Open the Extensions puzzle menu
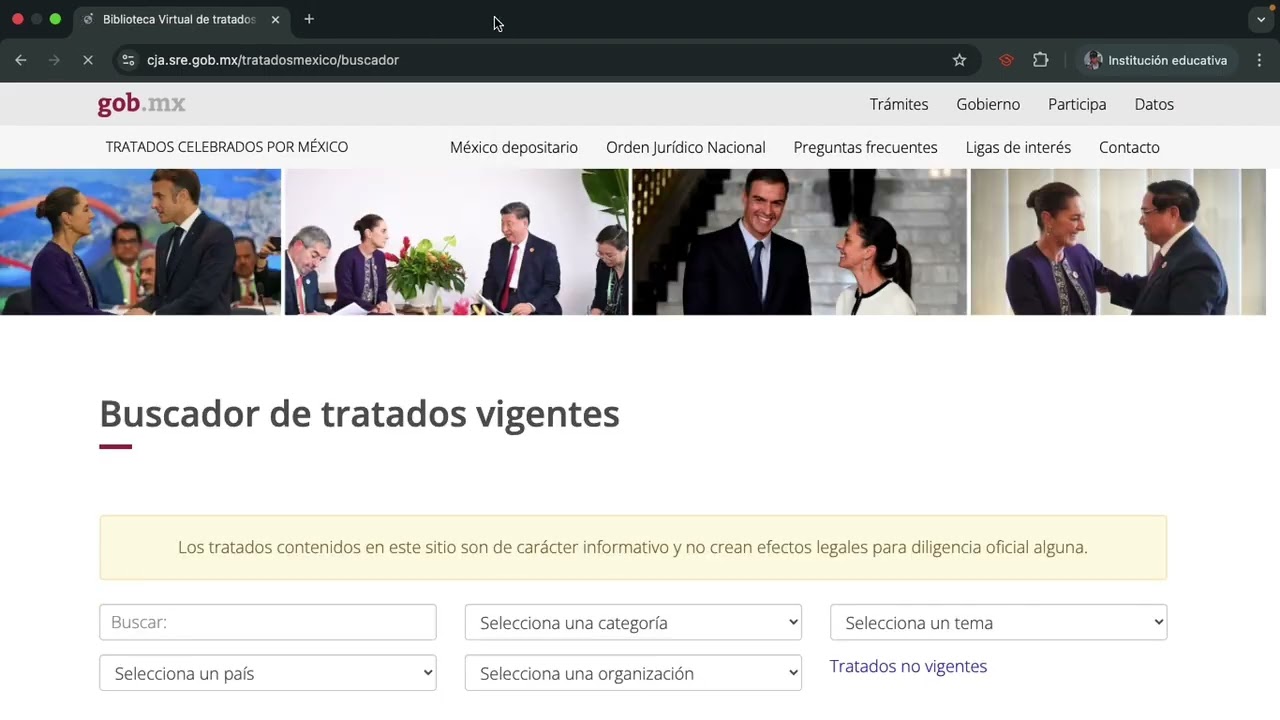The image size is (1280, 720). [1040, 60]
